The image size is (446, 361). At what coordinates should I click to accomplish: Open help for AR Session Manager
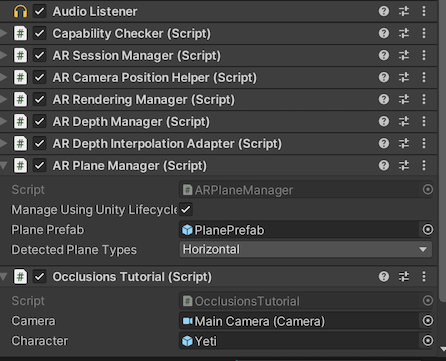pos(384,55)
